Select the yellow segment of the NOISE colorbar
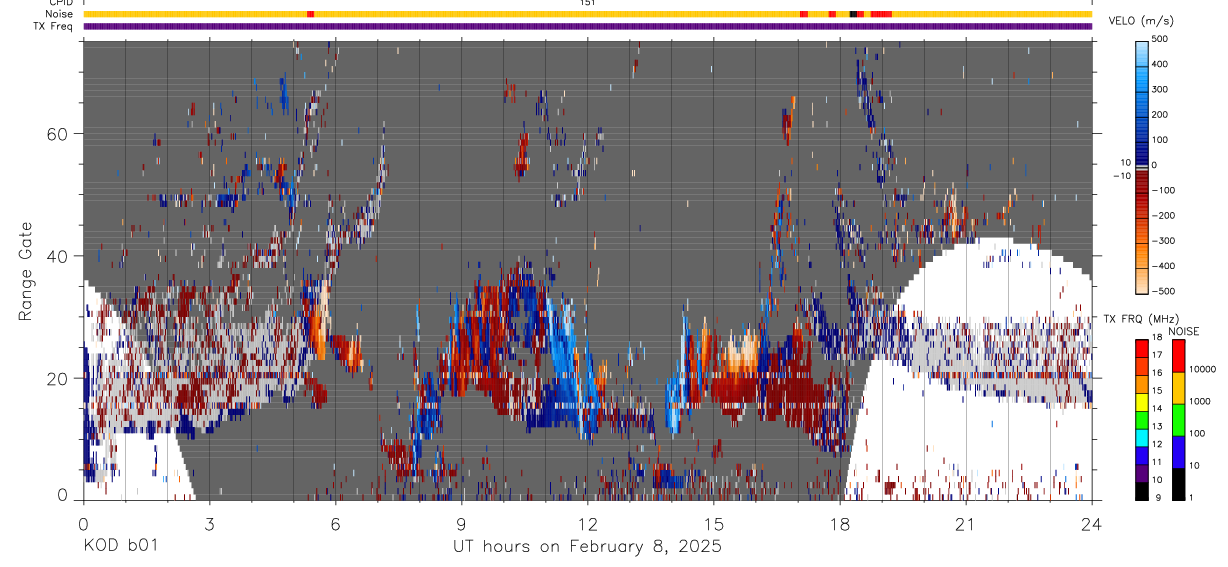 tap(1178, 388)
